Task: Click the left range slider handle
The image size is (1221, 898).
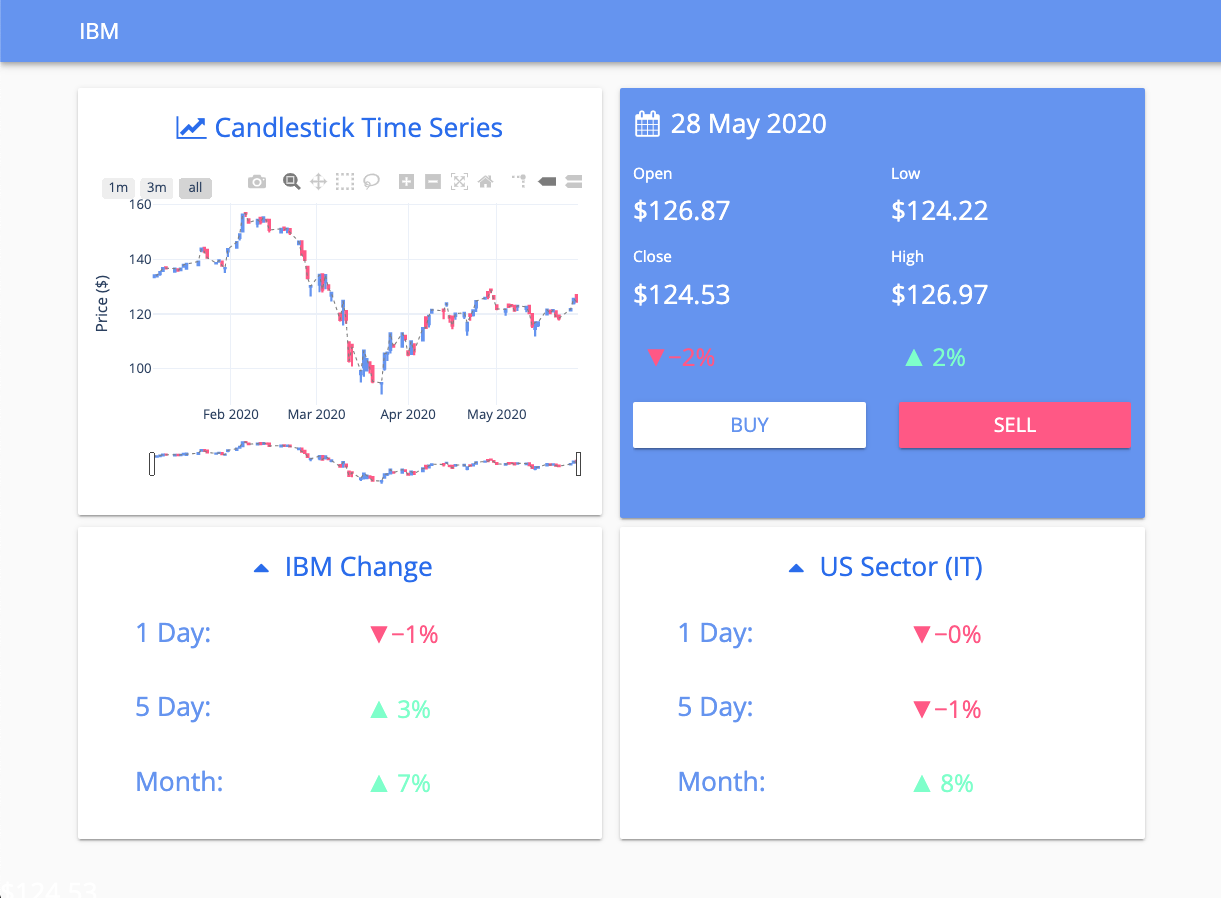Action: (152, 464)
